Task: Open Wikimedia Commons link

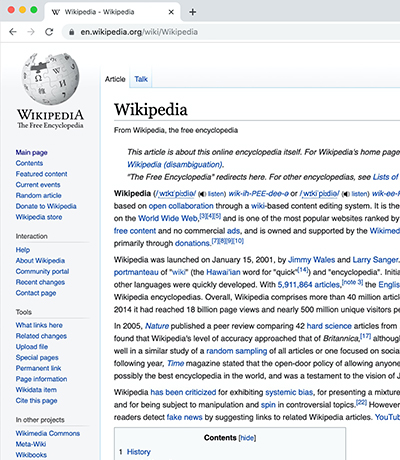Action: pos(48,433)
